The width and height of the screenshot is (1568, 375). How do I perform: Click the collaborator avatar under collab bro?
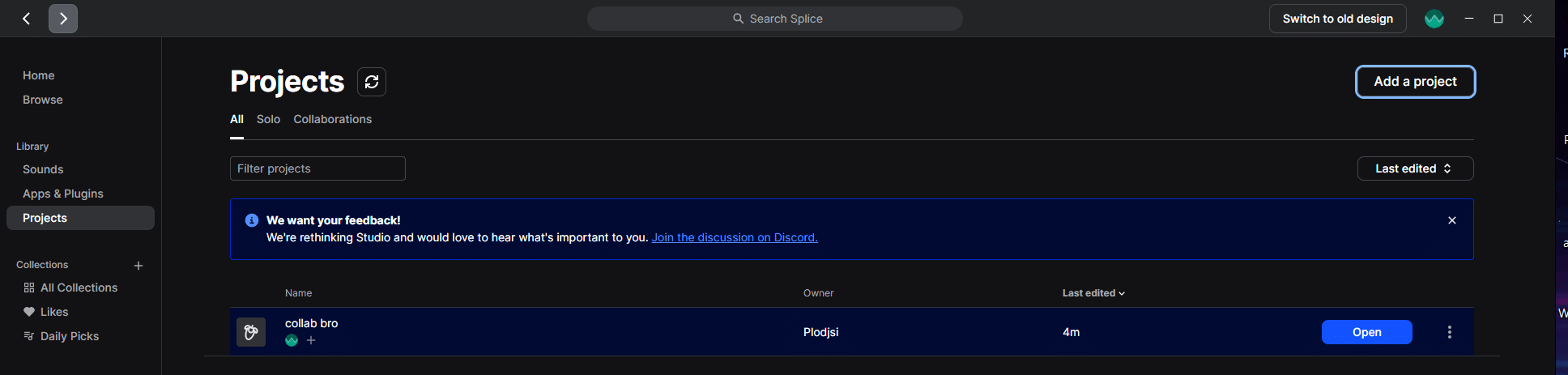pos(292,340)
